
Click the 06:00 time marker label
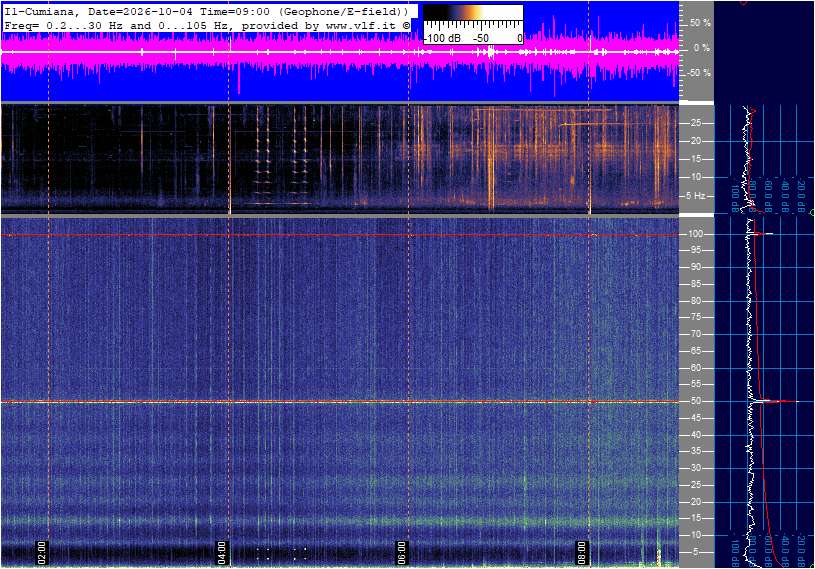click(x=401, y=552)
